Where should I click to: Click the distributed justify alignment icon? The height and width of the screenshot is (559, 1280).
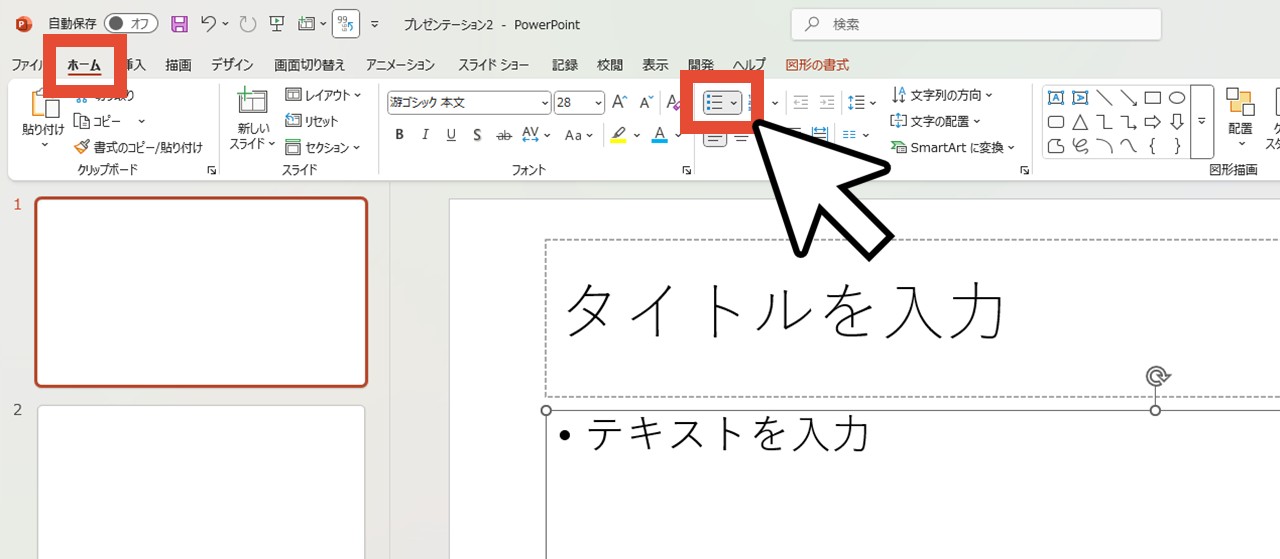click(x=820, y=134)
